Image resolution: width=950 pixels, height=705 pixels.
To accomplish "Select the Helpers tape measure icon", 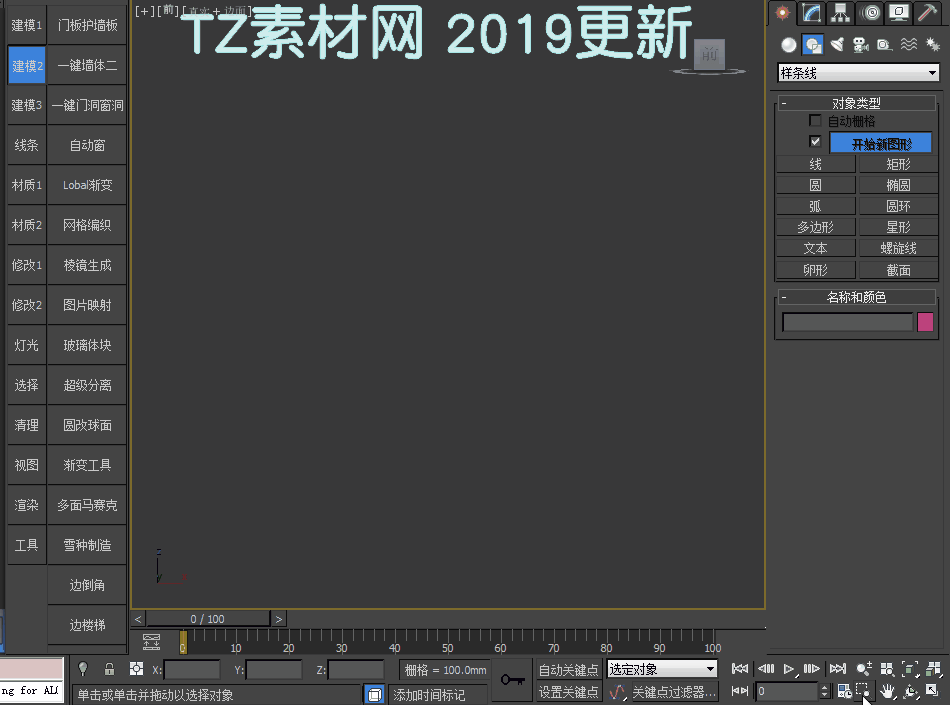I will click(x=885, y=45).
